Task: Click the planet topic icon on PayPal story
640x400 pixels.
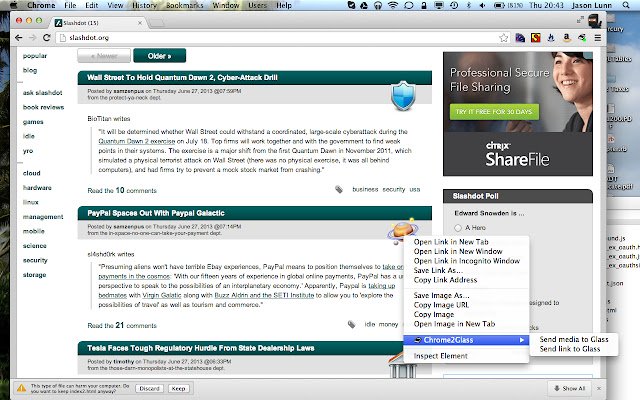Action: [402, 230]
